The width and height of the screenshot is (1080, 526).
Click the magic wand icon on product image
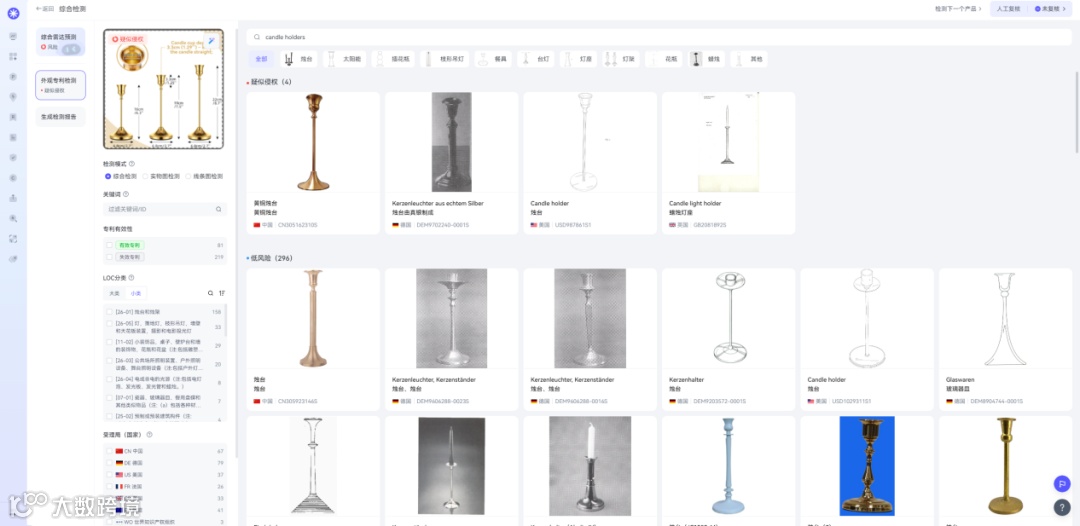click(x=213, y=41)
